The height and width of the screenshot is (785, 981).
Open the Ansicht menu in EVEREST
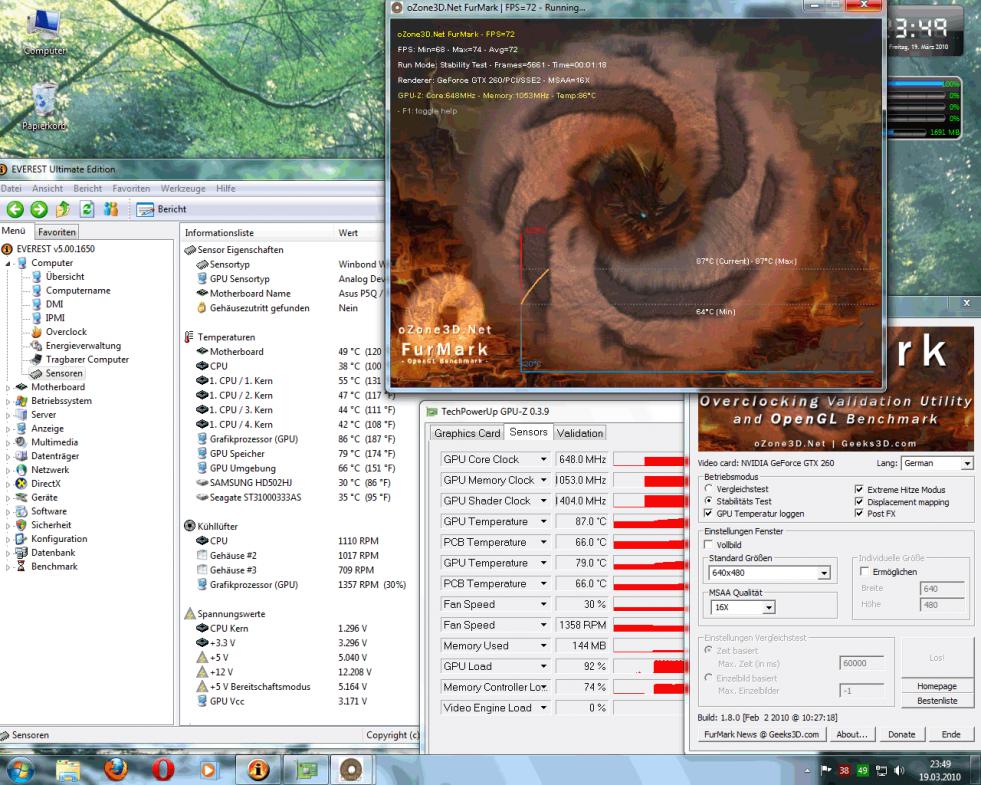(48, 188)
